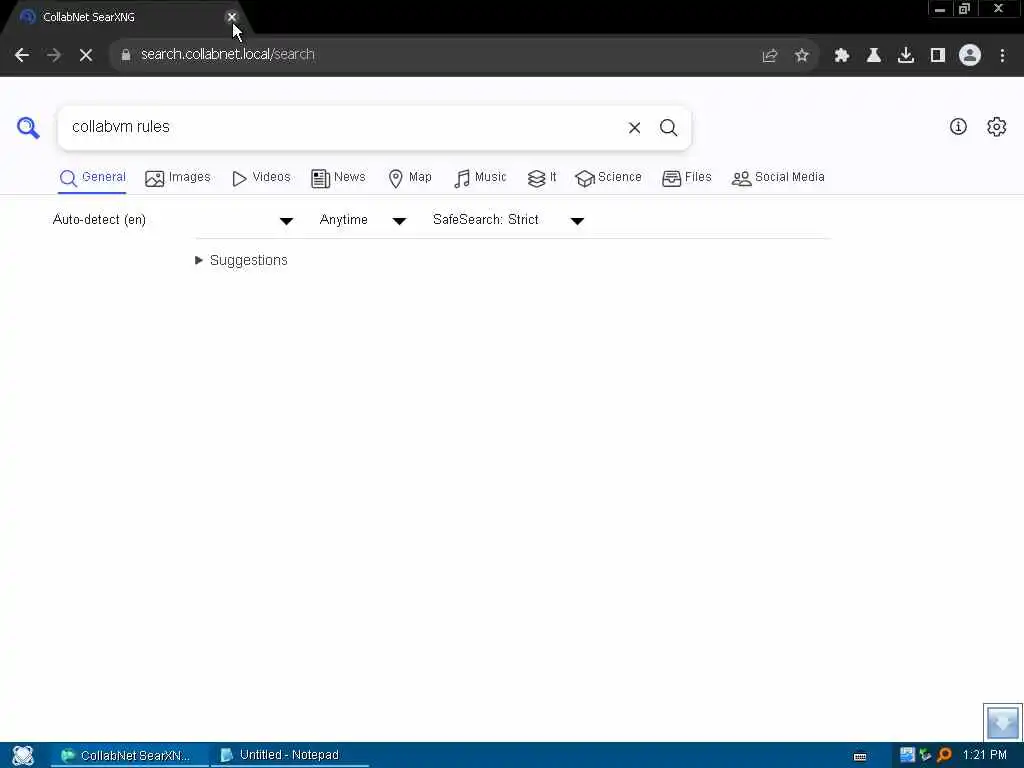Switch to the Social Media category

click(x=778, y=178)
